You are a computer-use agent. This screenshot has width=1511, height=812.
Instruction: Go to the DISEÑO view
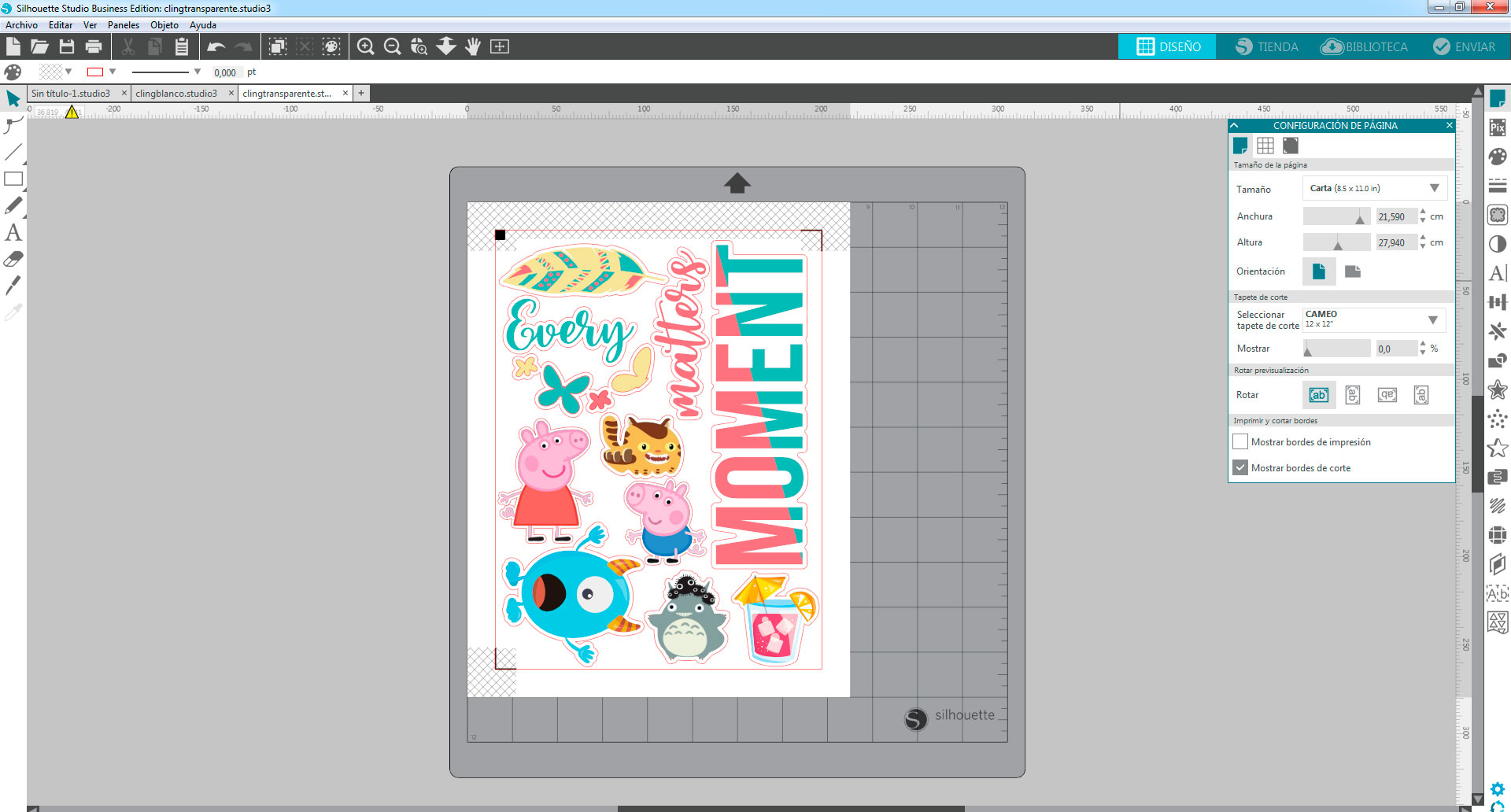coord(1168,46)
